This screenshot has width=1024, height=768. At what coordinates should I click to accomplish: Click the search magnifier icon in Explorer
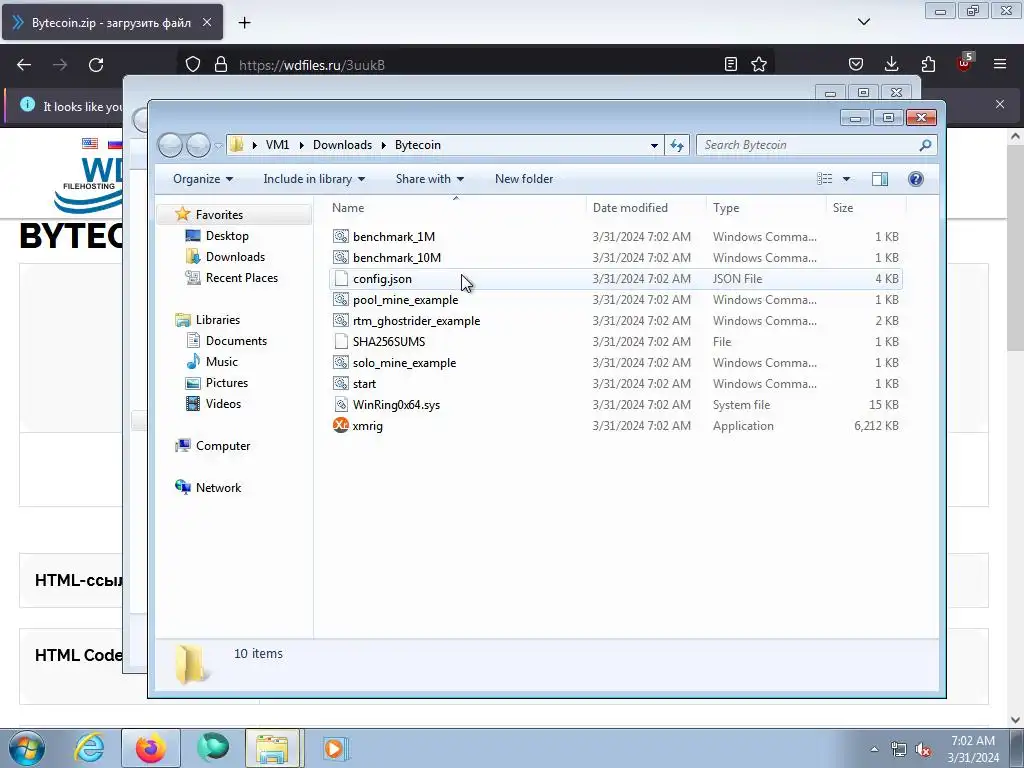click(x=925, y=145)
